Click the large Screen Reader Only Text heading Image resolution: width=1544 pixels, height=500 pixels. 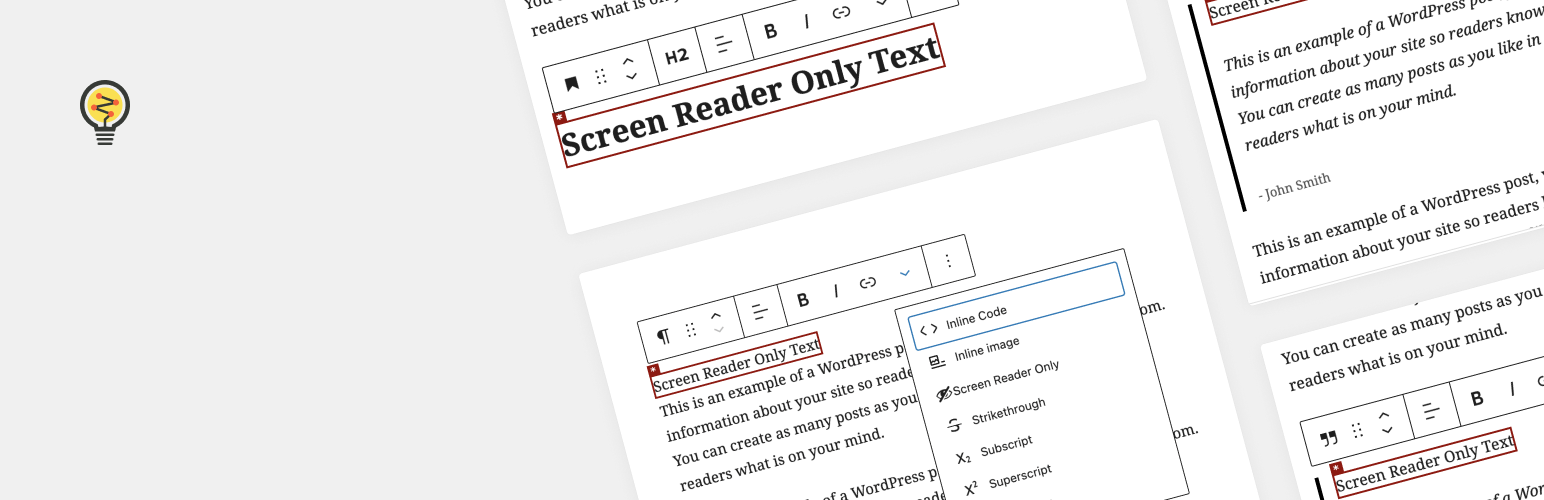point(752,96)
